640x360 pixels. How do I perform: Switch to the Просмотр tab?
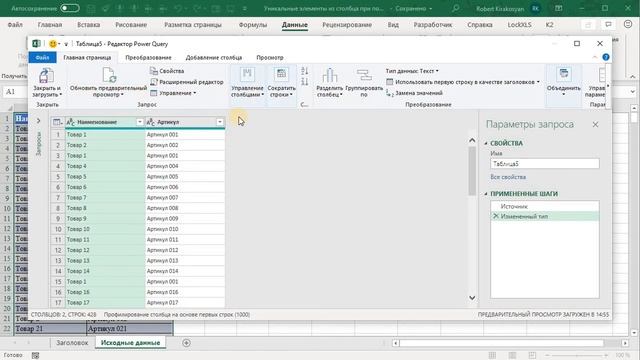[270, 58]
